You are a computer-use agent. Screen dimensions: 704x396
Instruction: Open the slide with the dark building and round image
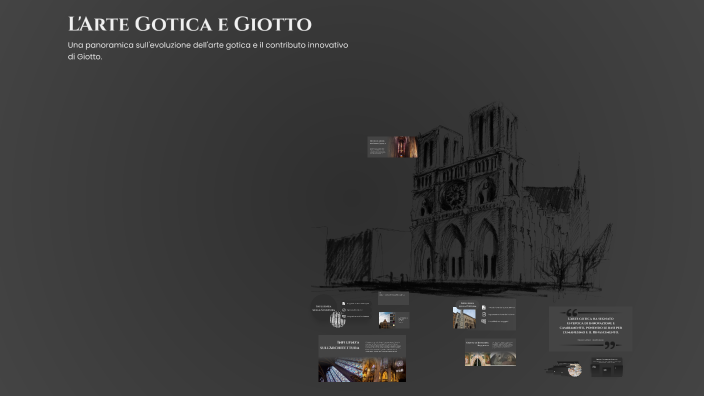click(564, 370)
